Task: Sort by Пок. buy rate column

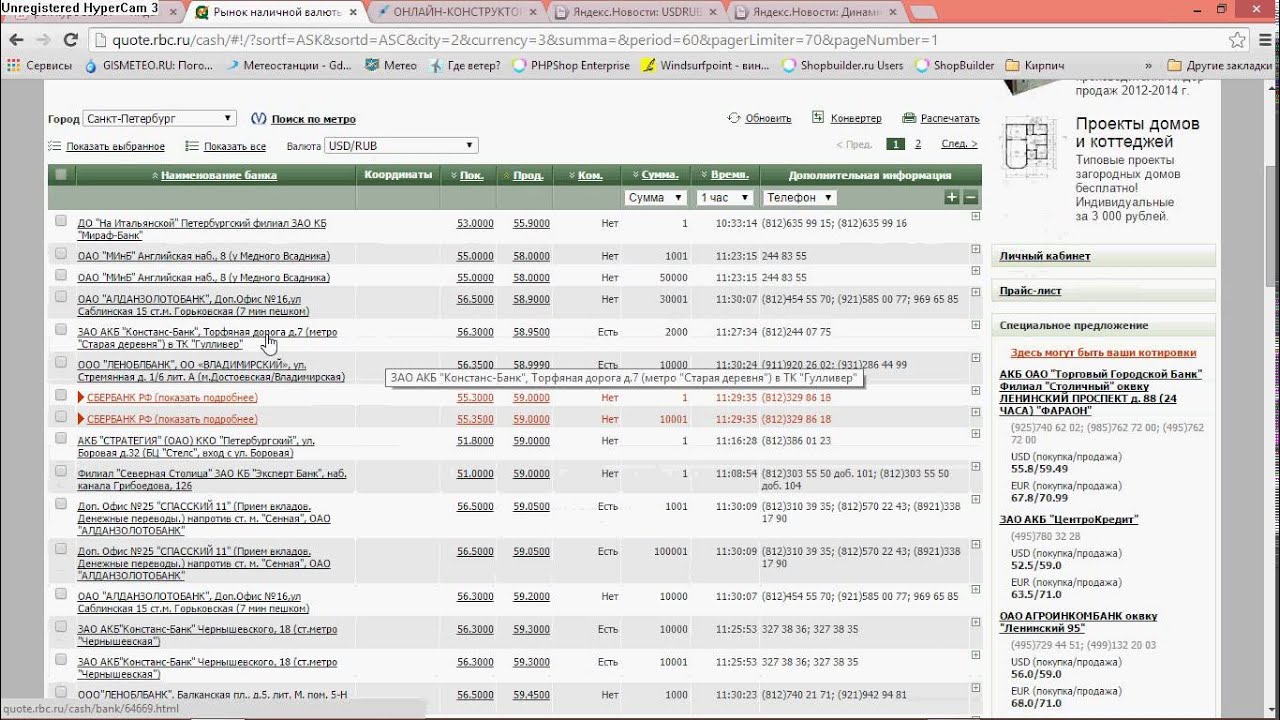Action: pyautogui.click(x=471, y=175)
